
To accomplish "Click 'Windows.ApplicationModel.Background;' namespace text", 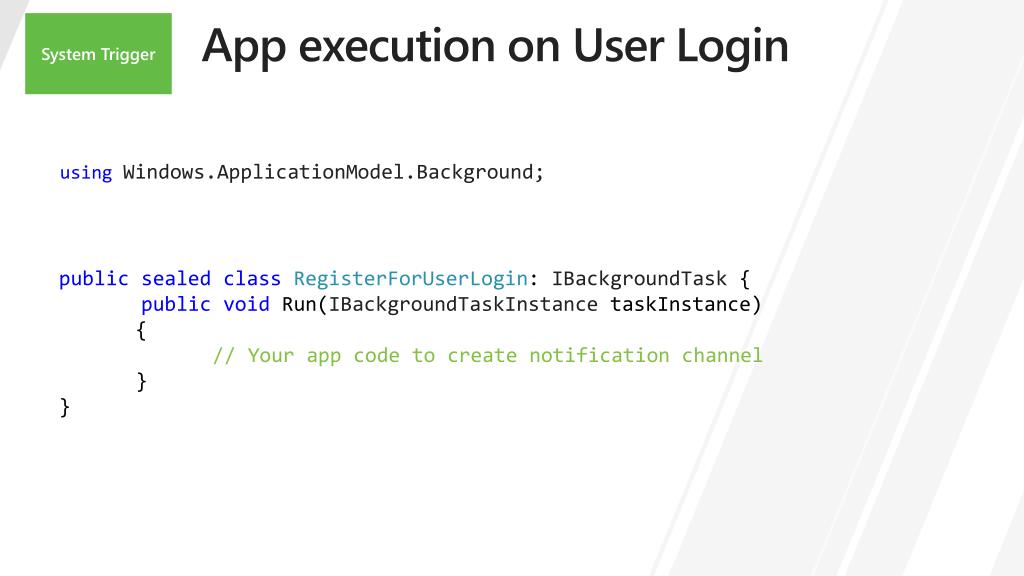I will (x=333, y=172).
